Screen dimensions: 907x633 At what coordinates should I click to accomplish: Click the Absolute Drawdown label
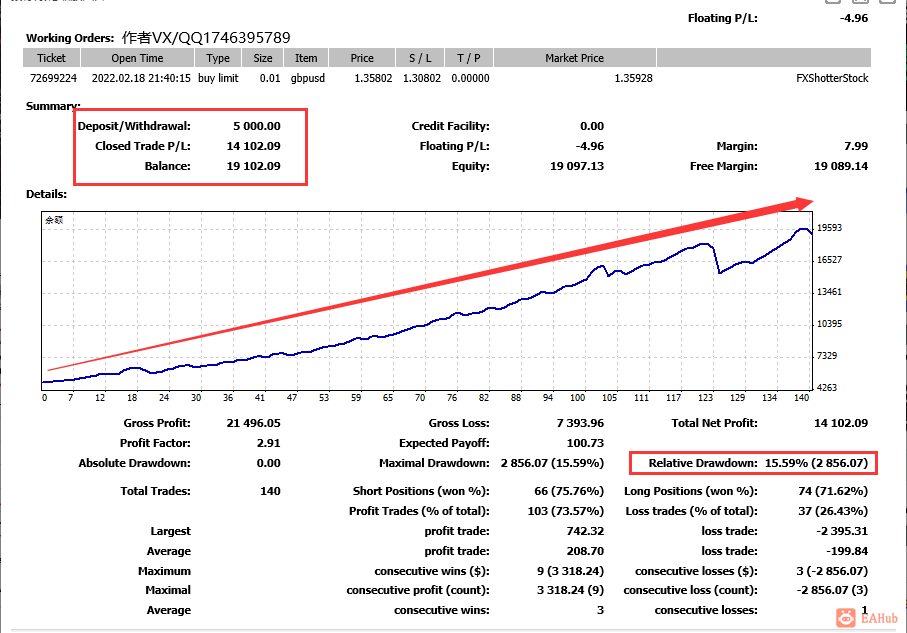coord(134,463)
